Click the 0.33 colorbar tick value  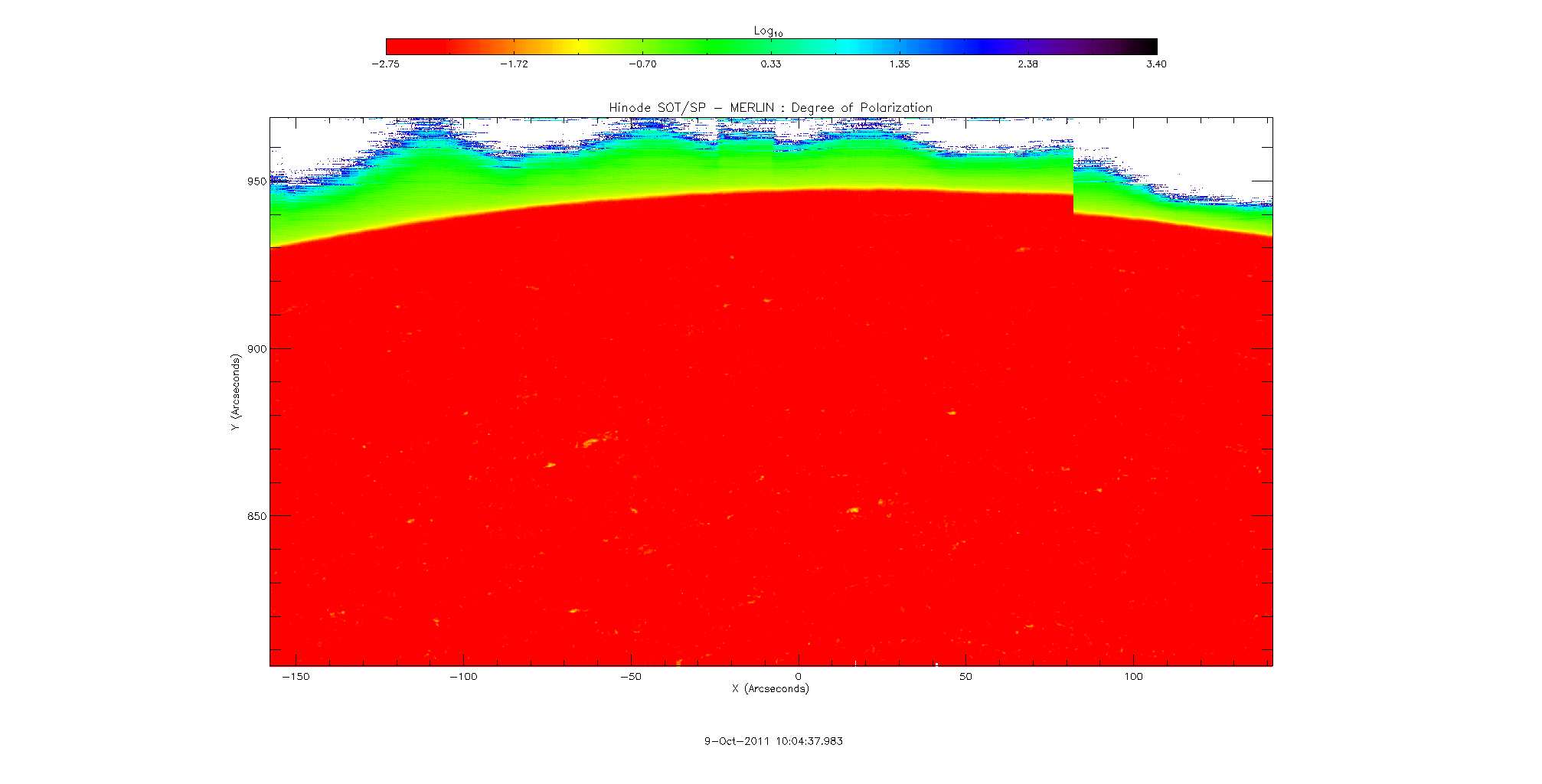[771, 64]
